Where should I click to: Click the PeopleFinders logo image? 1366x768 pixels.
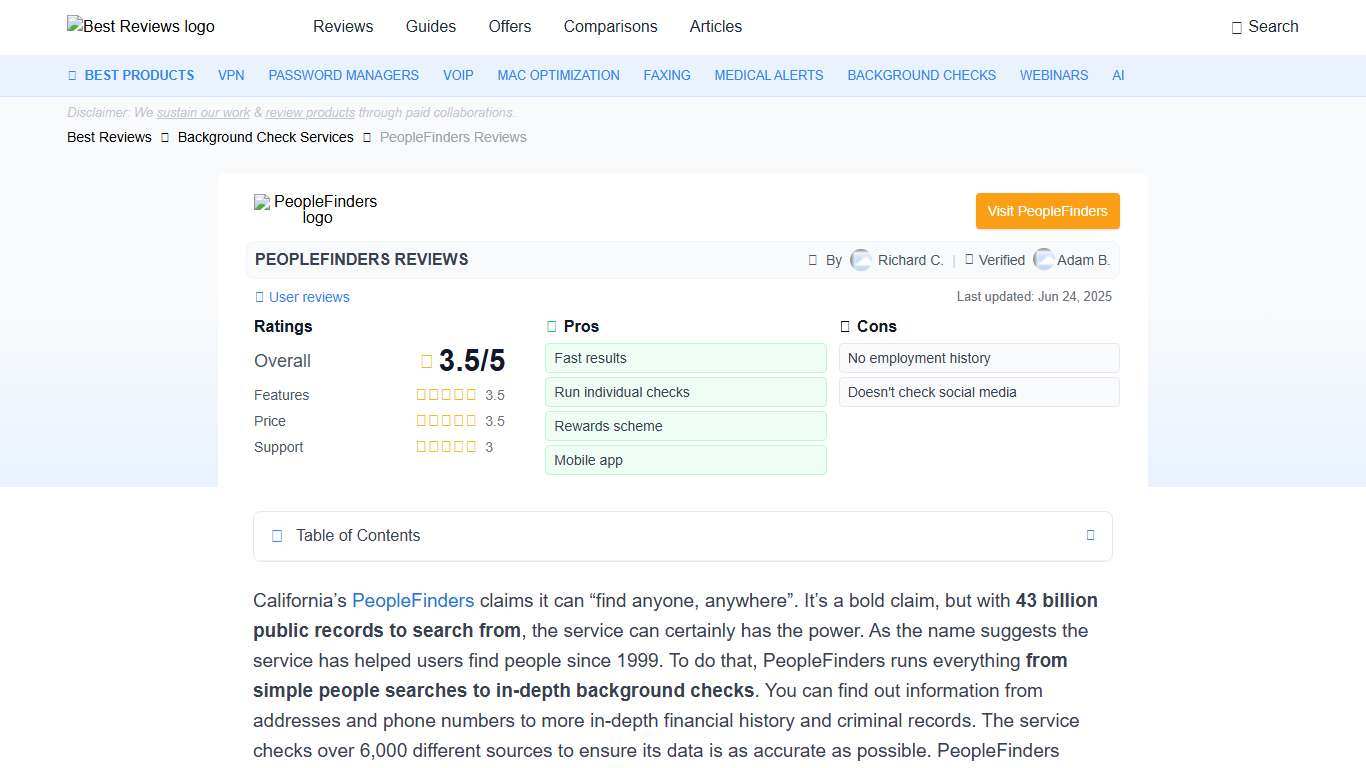[x=316, y=209]
